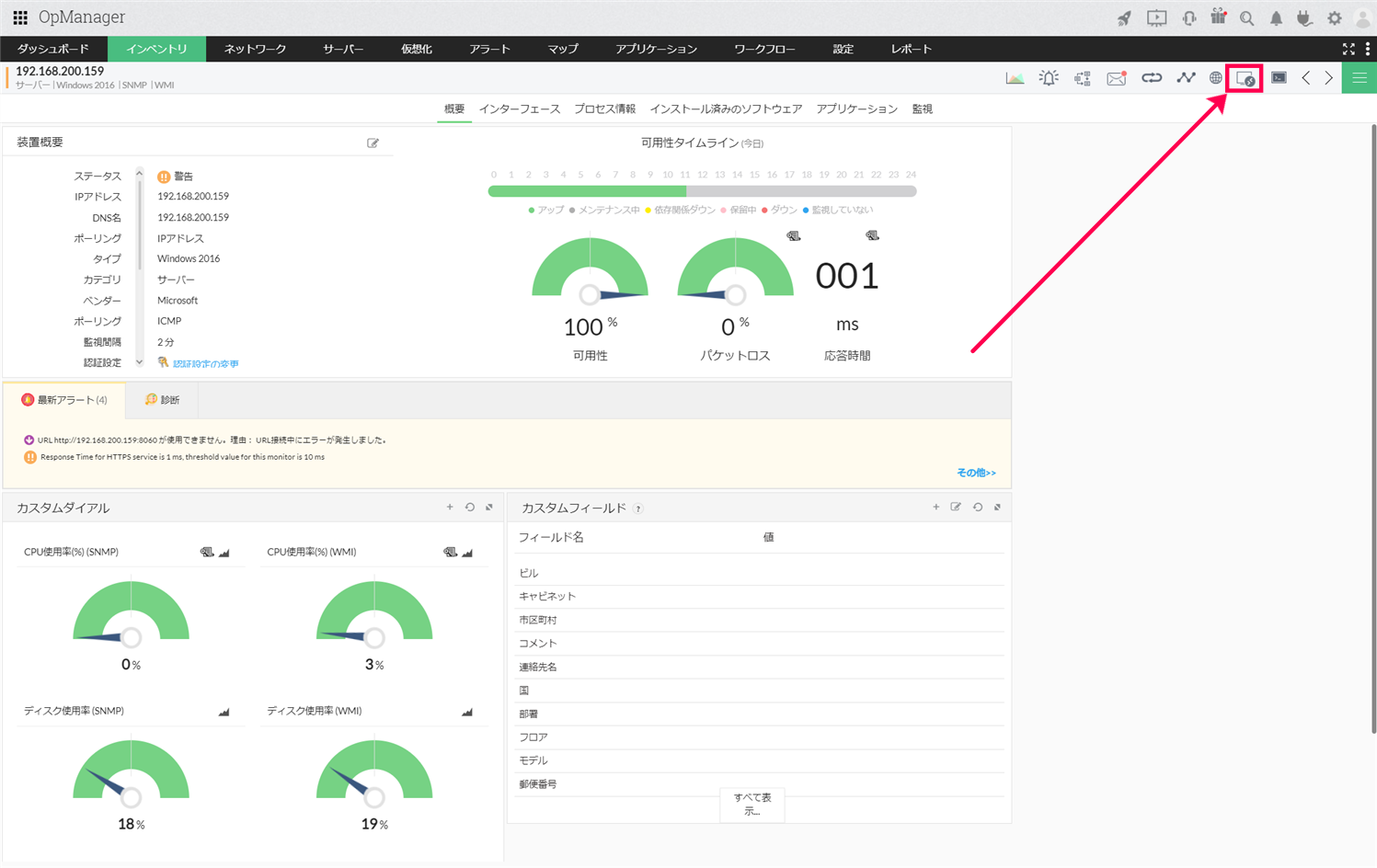Click the 認証設定の変更 link

tap(206, 364)
